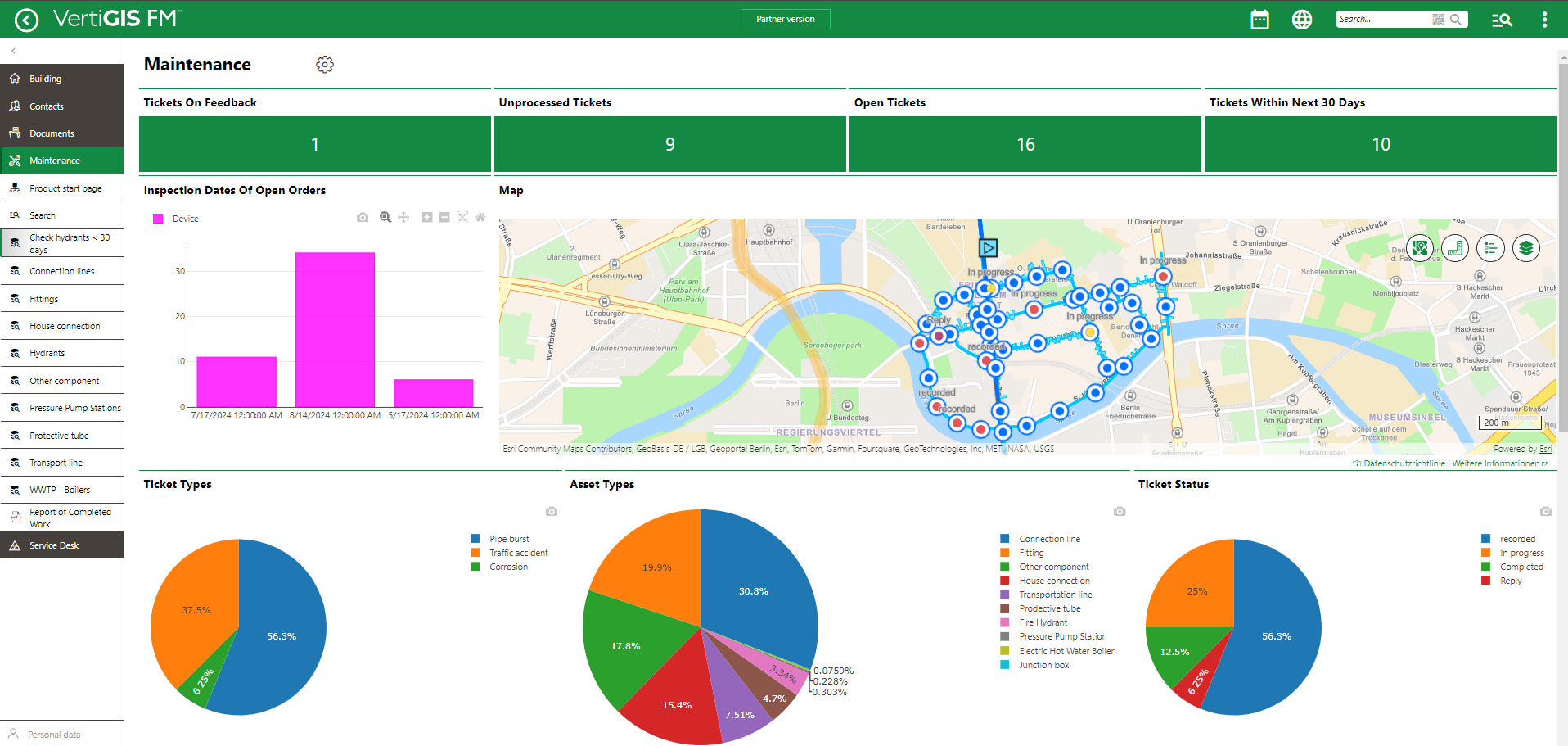Open Maintenance dashboard settings gear
1568x746 pixels.
pos(325,65)
